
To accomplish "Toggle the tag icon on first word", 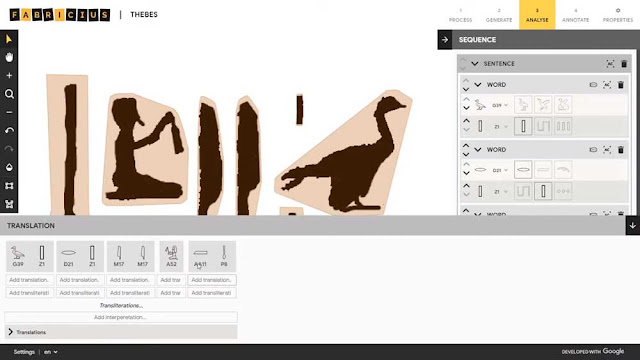I will (593, 85).
